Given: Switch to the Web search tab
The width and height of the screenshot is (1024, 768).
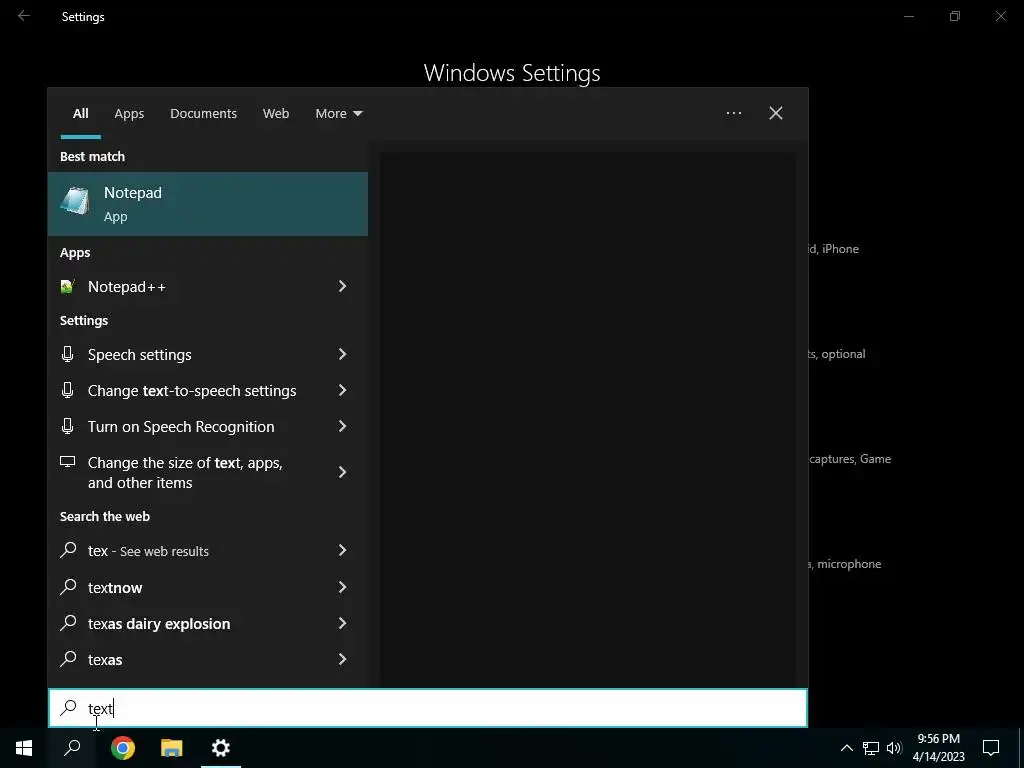Looking at the screenshot, I should coord(276,114).
